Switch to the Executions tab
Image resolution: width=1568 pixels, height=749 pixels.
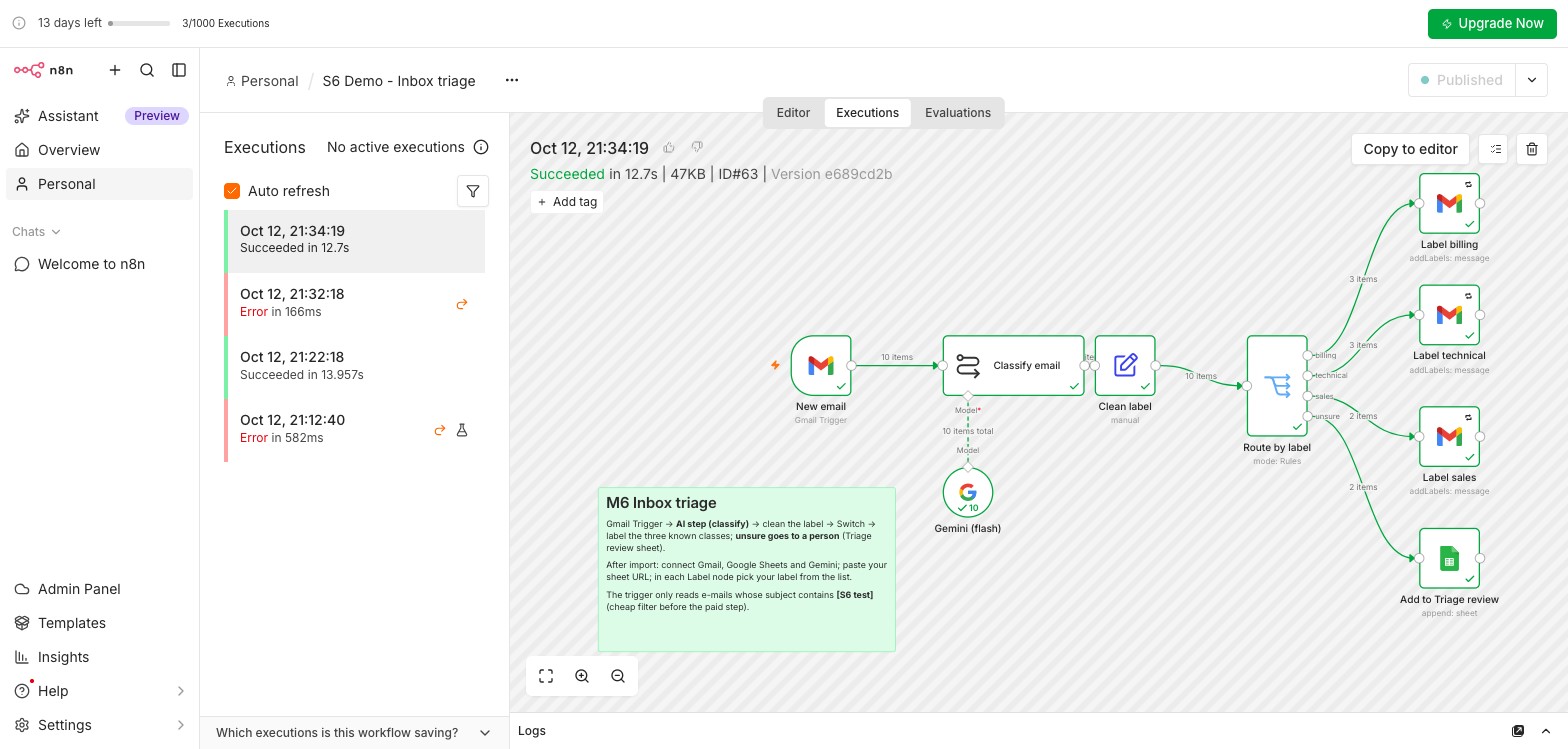click(x=867, y=113)
